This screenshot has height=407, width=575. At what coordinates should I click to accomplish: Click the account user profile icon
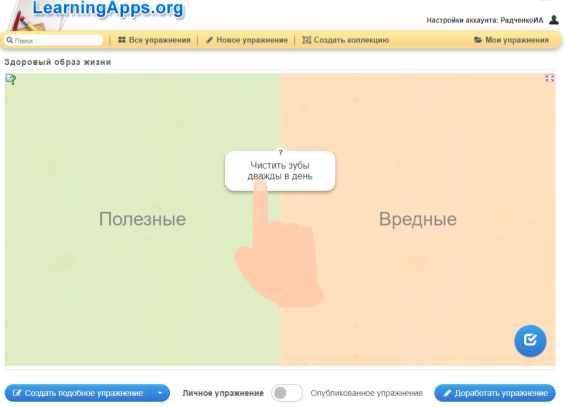pos(554,20)
